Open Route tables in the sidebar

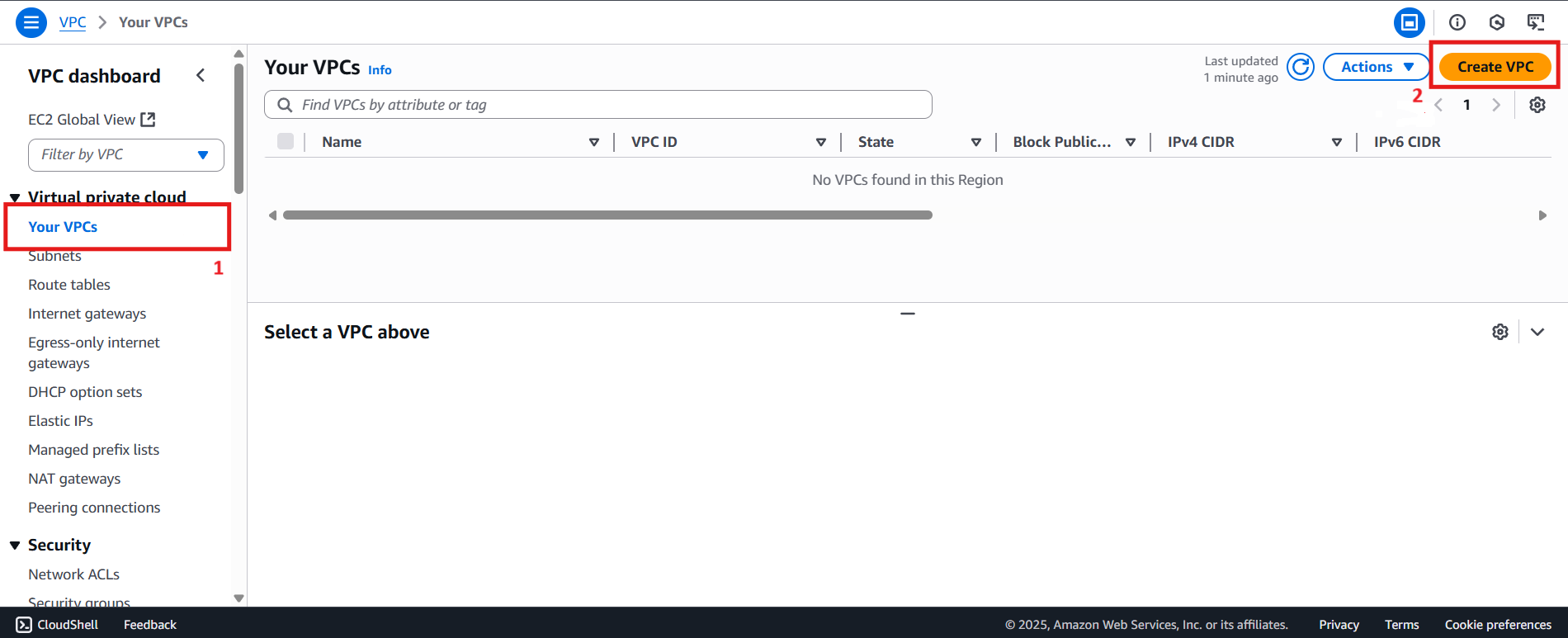point(69,285)
